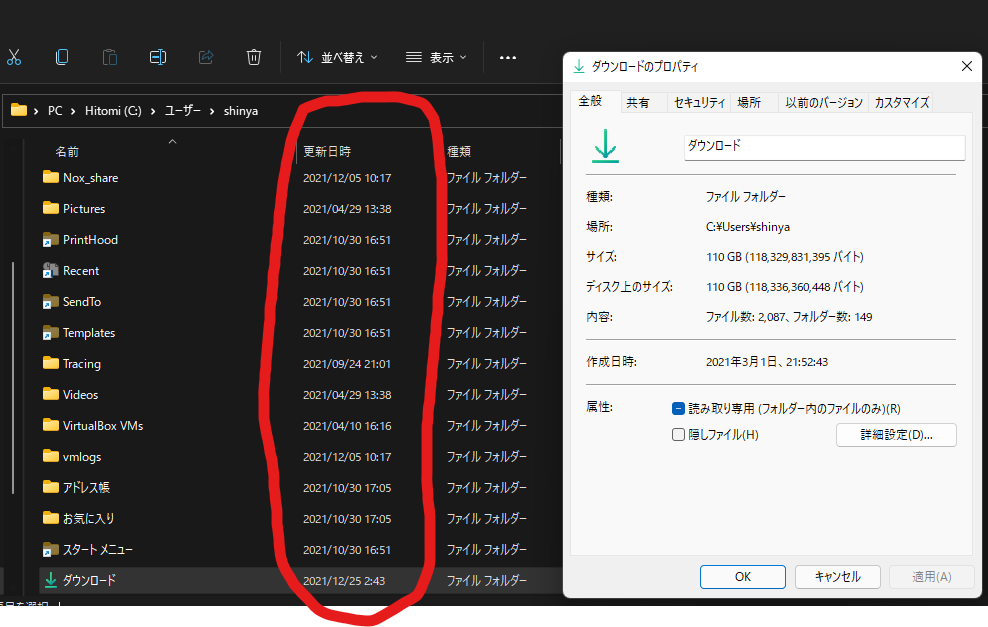Screen dimensions: 988x627
Task: Click the 詳細設定(D)... button
Action: [896, 435]
